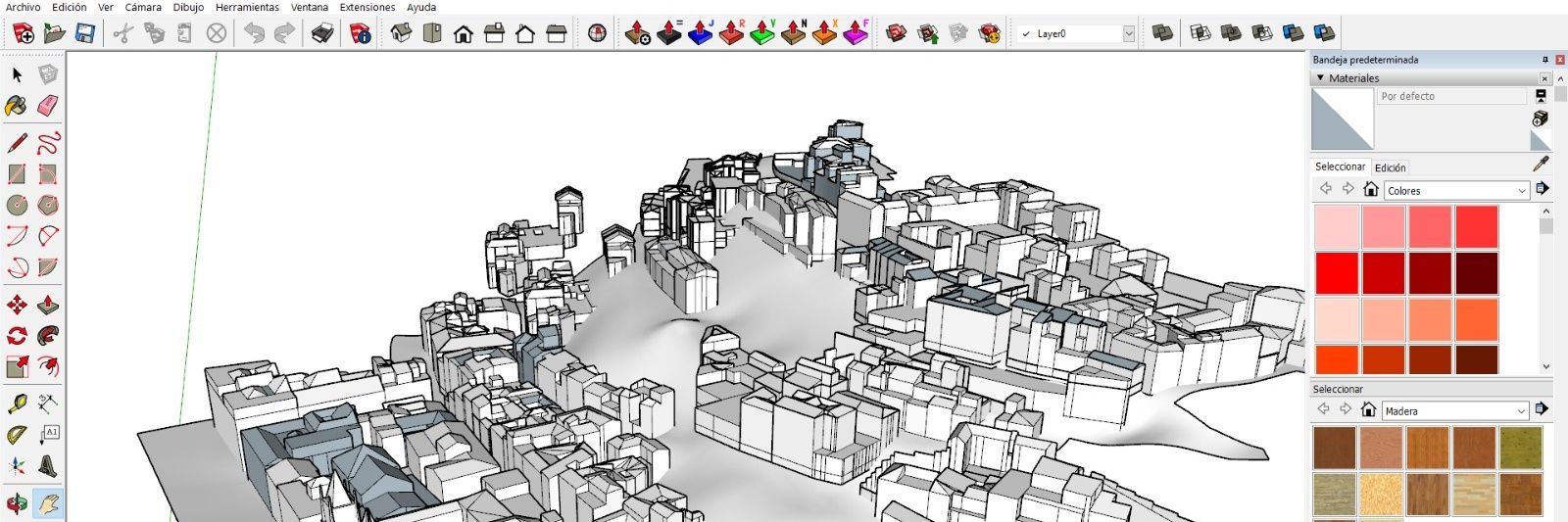The width and height of the screenshot is (1568, 522).
Task: Select the Circle tool
Action: click(17, 205)
